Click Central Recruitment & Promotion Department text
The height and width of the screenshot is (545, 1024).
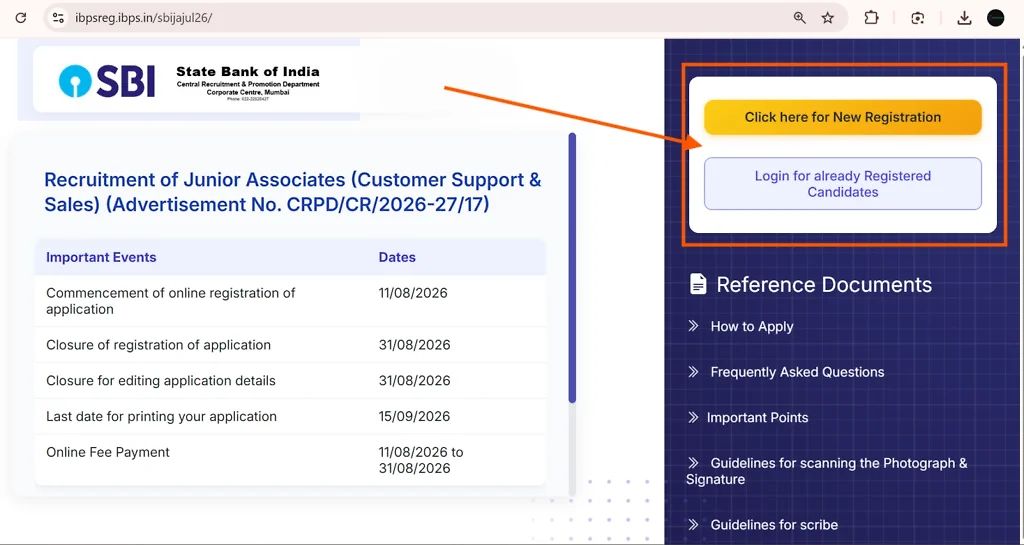click(248, 84)
